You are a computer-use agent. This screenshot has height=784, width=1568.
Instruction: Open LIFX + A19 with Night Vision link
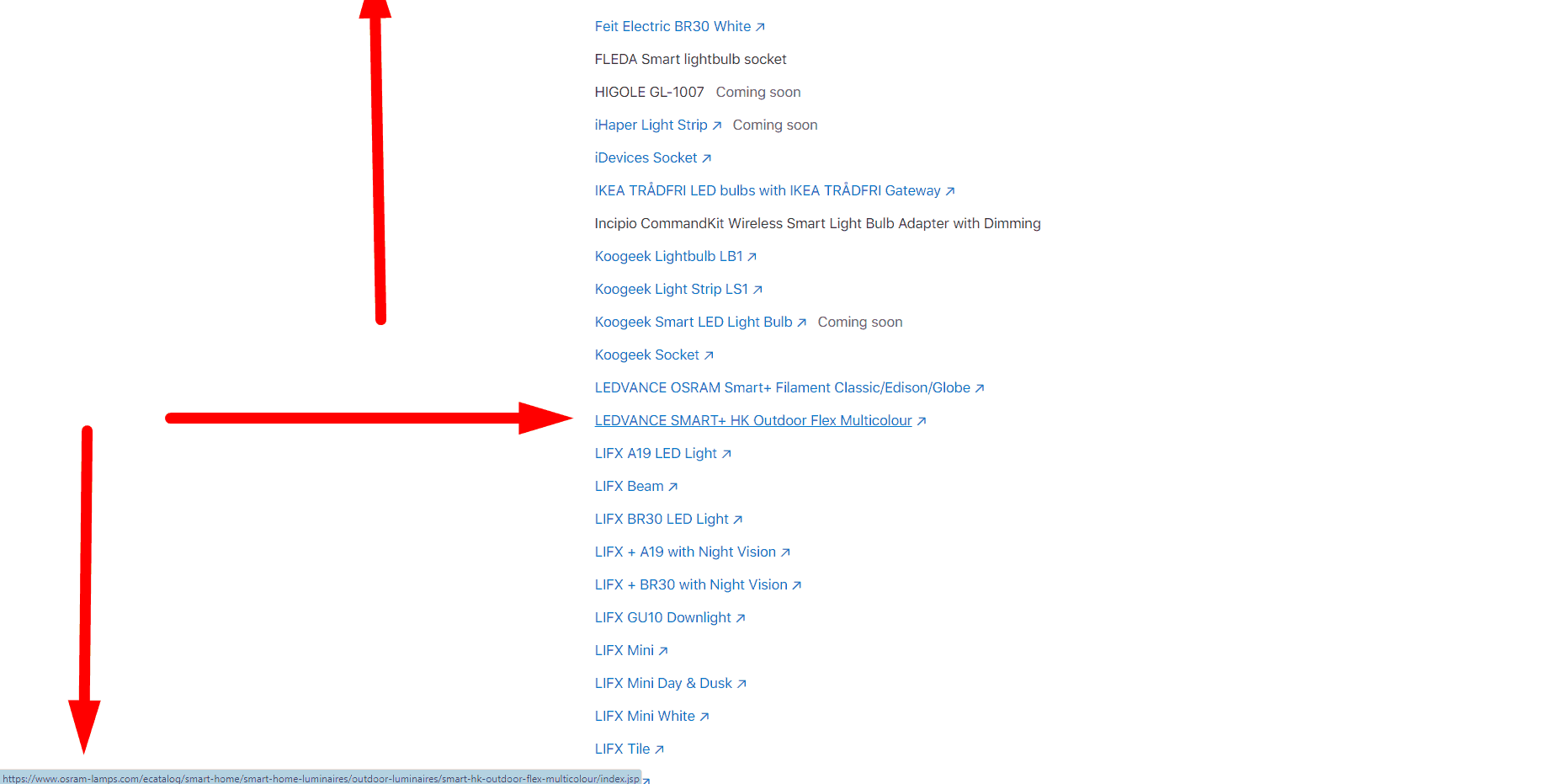pyautogui.click(x=685, y=552)
